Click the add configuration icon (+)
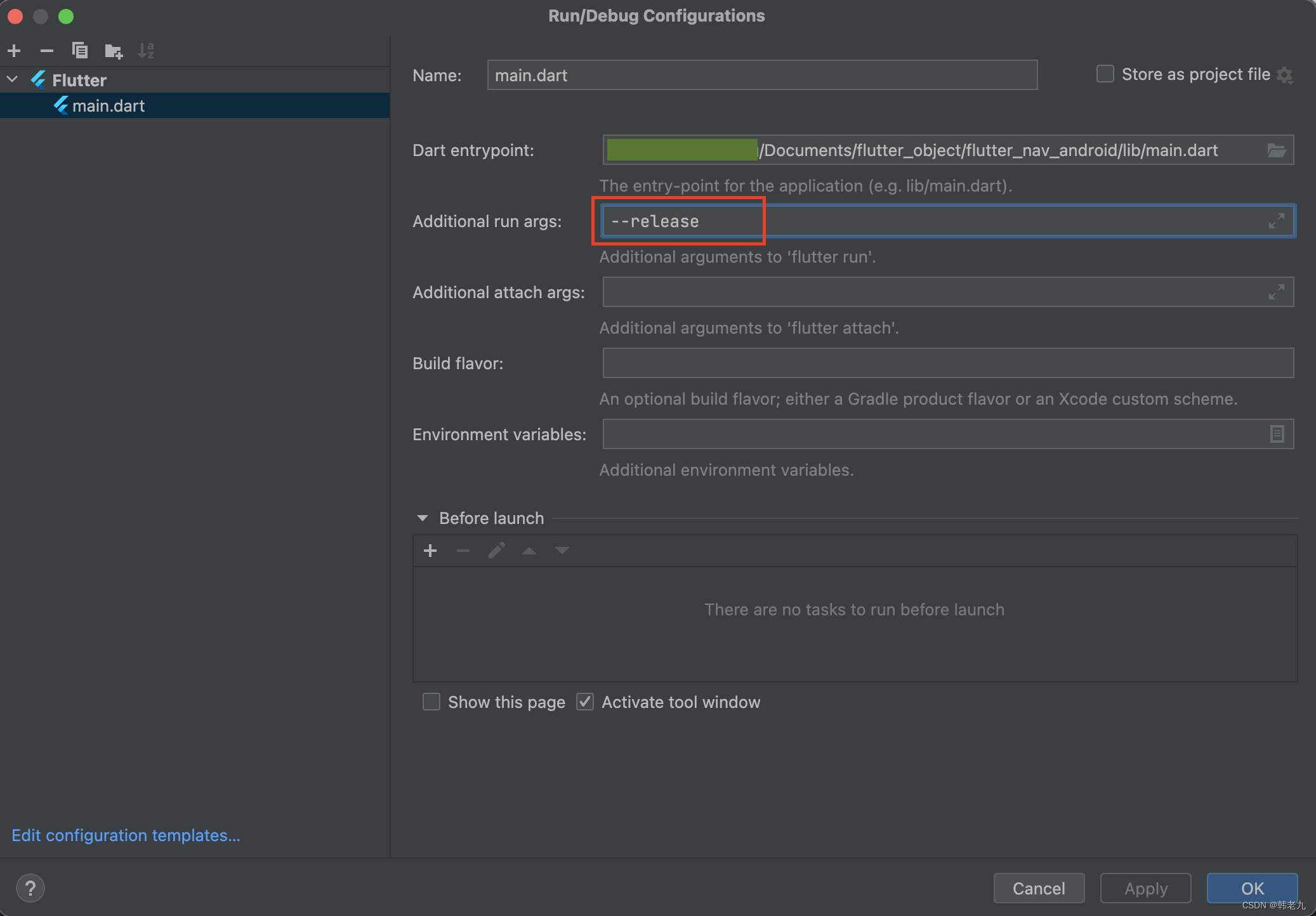 click(x=15, y=49)
